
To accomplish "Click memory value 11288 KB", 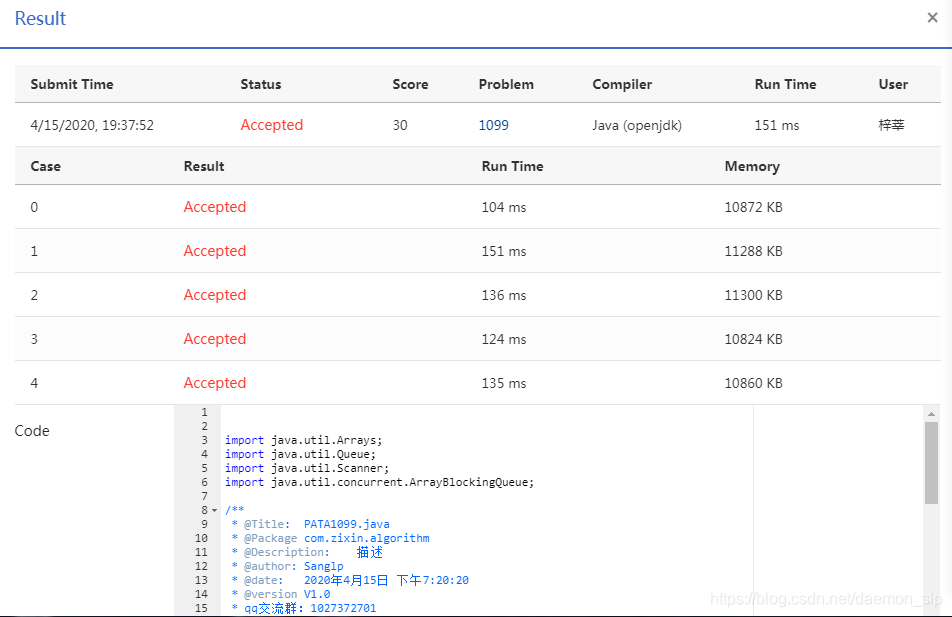I will [x=753, y=251].
